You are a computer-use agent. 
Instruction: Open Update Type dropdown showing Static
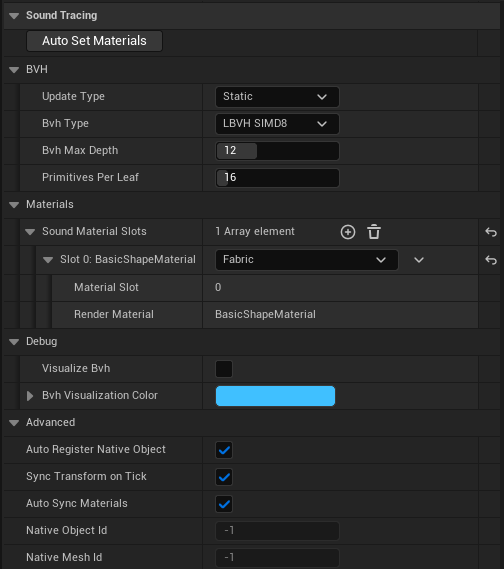[277, 97]
